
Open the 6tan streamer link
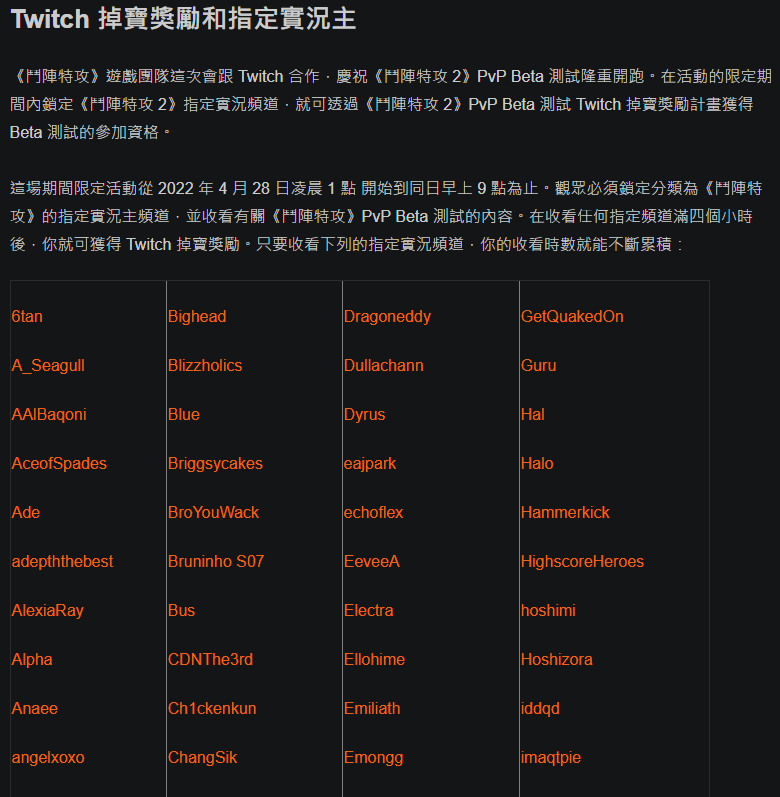[27, 316]
